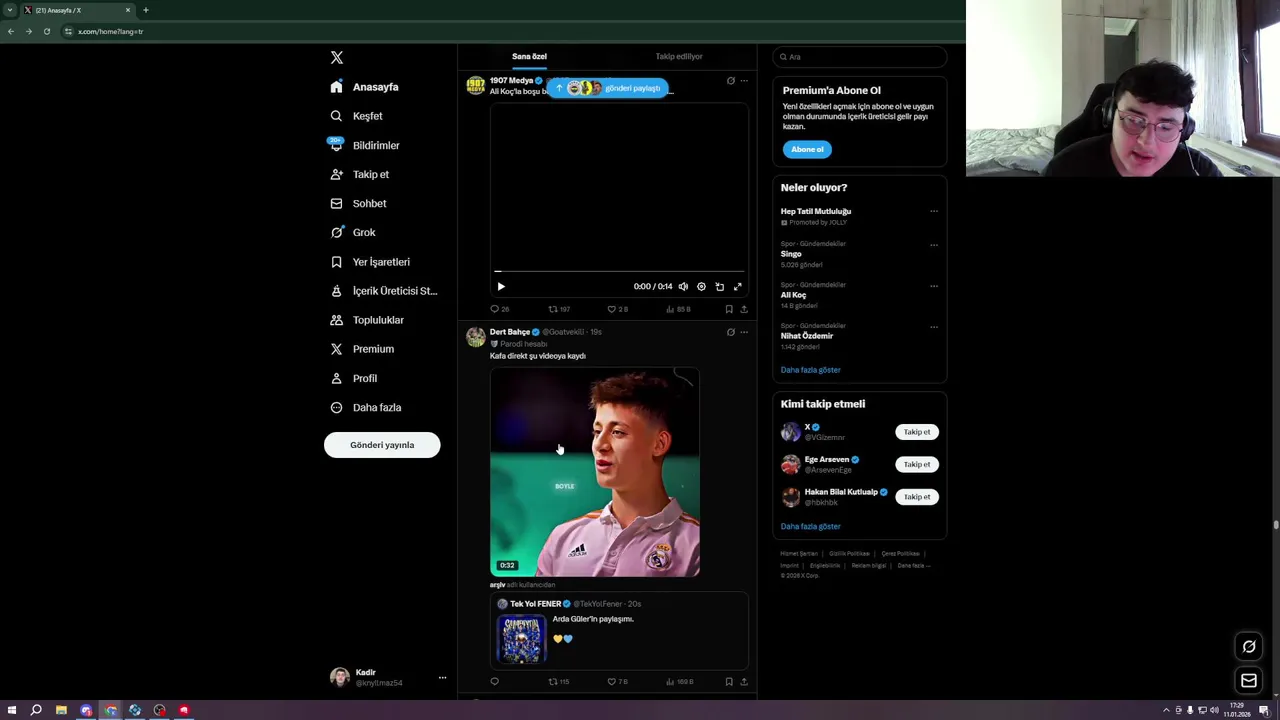Click Abone ol premium button
This screenshot has height=720, width=1280.
point(807,149)
